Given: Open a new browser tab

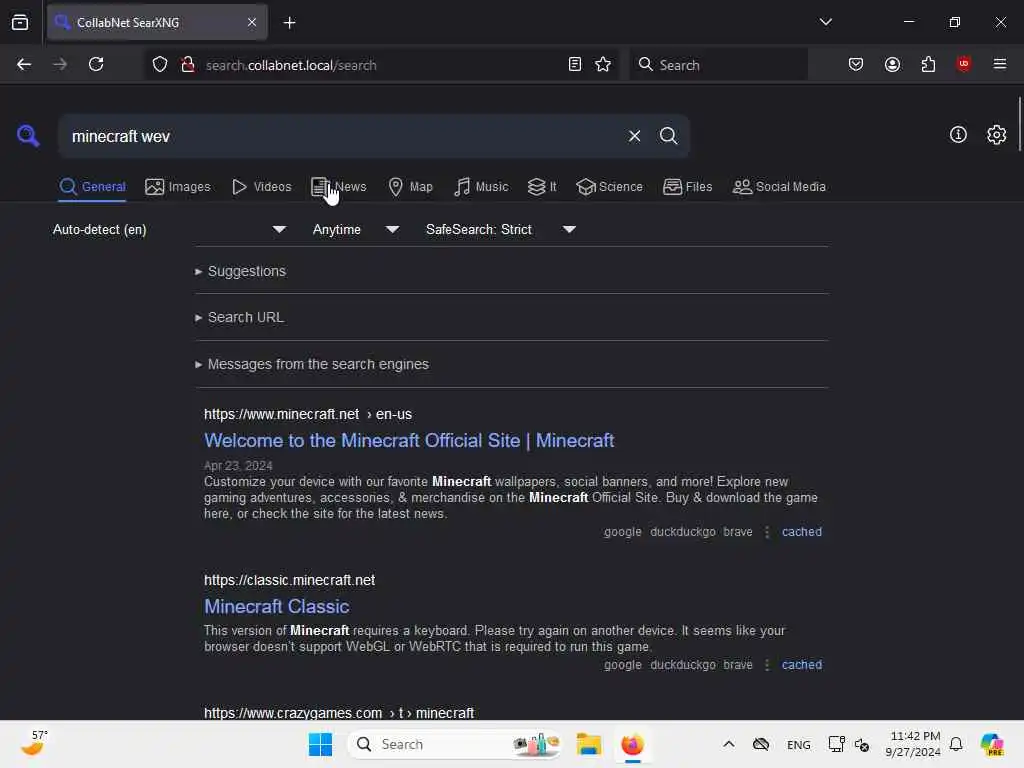Looking at the screenshot, I should coord(289,23).
